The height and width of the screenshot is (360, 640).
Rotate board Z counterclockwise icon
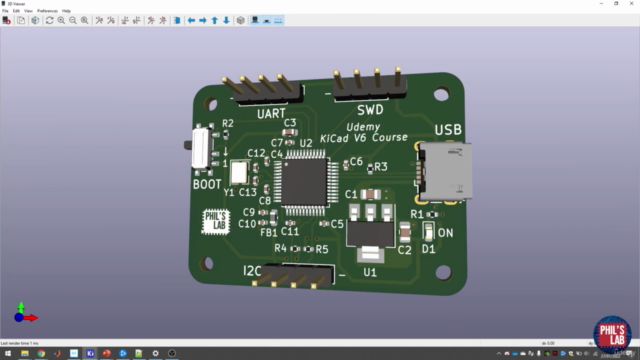tap(162, 20)
